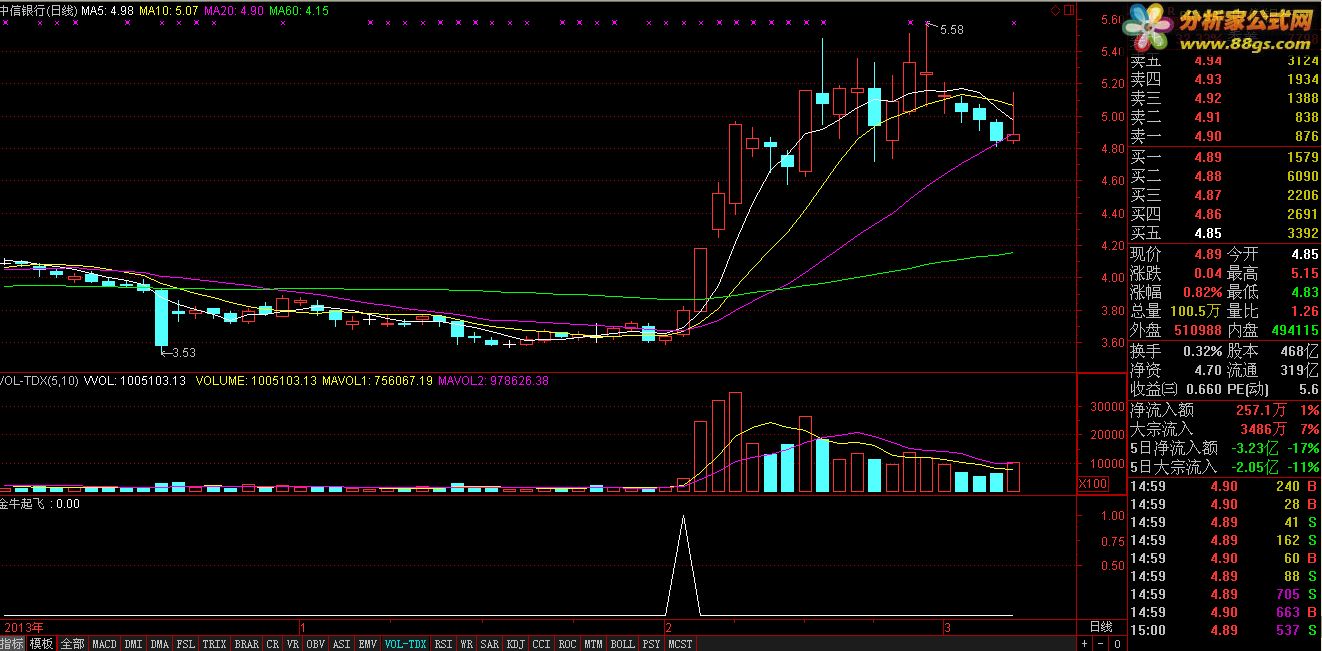Open the 分析家公式网 website logo
1322x651 pixels.
coord(1220,28)
